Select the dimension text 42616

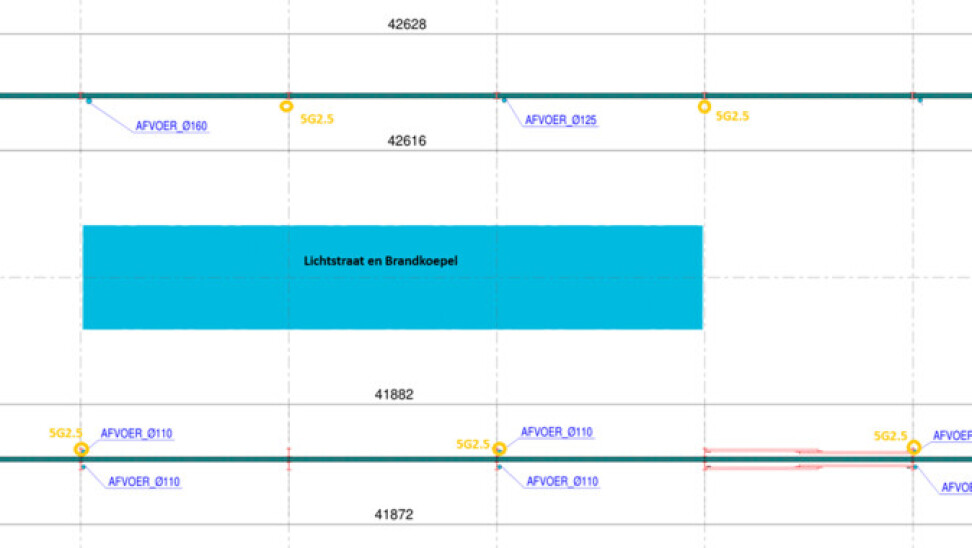tap(407, 141)
